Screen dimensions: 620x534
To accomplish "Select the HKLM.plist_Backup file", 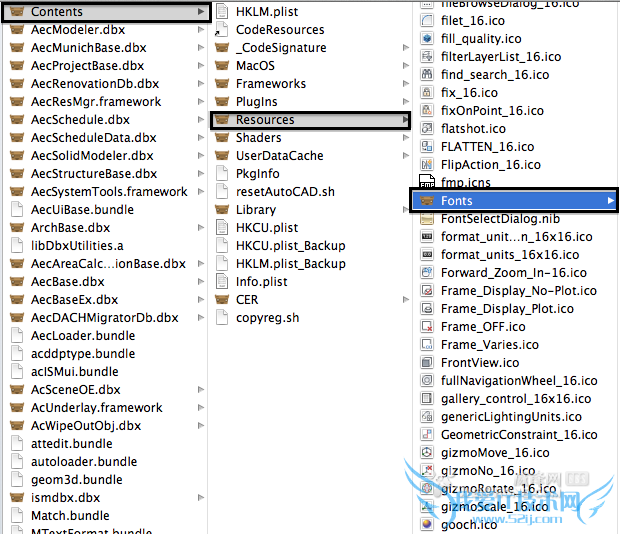I will click(291, 263).
